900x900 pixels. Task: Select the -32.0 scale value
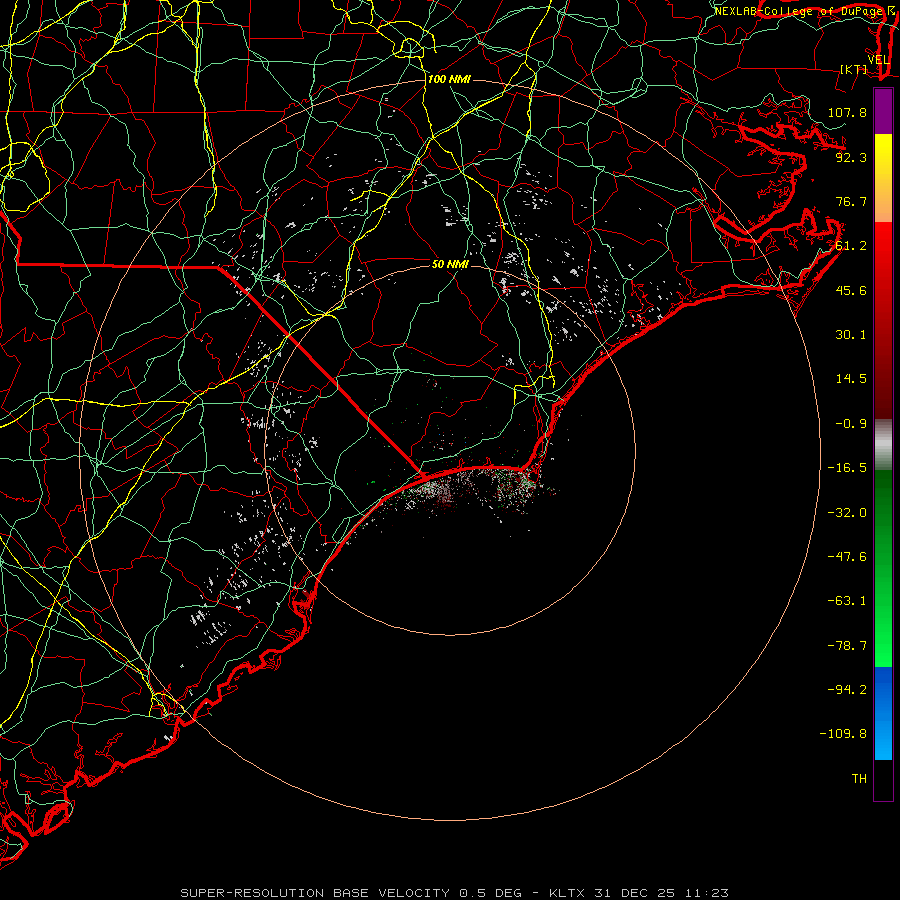847,513
